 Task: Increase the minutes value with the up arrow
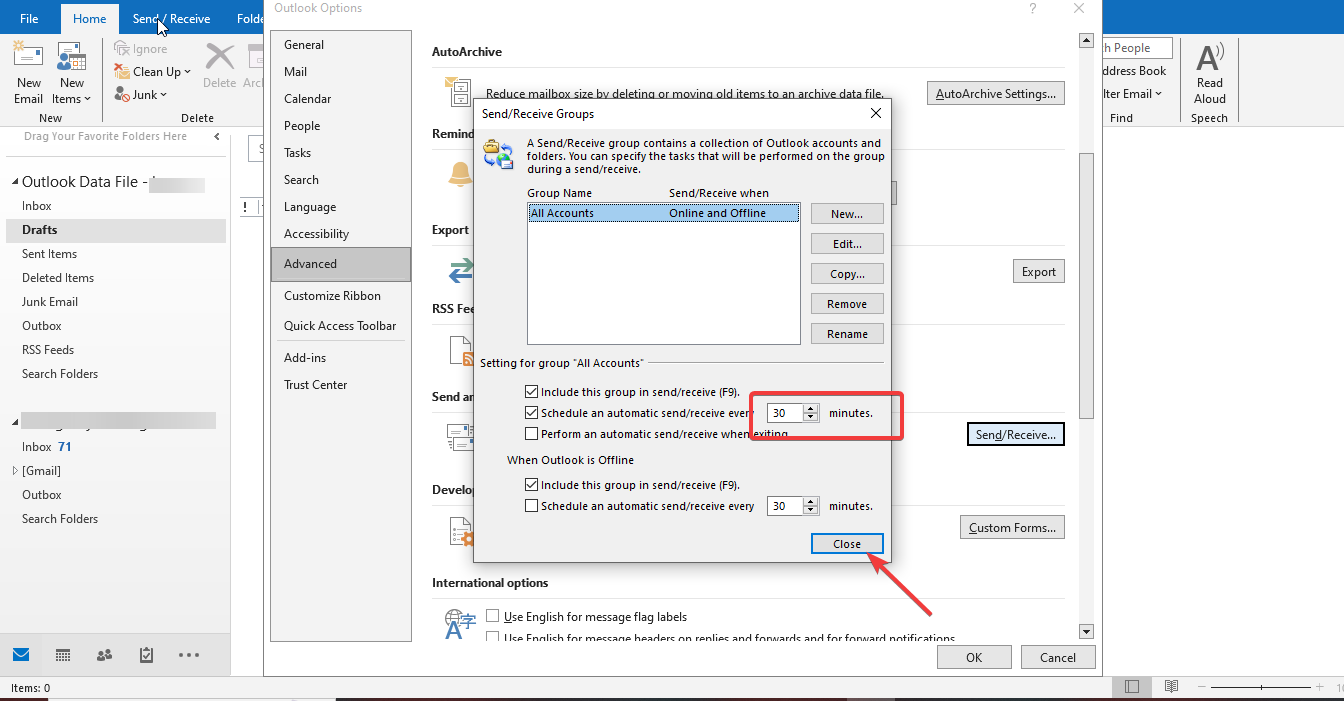(x=810, y=408)
